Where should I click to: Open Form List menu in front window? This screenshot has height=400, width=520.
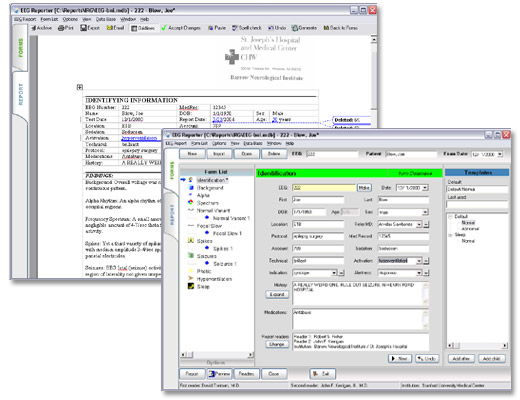pyautogui.click(x=199, y=143)
